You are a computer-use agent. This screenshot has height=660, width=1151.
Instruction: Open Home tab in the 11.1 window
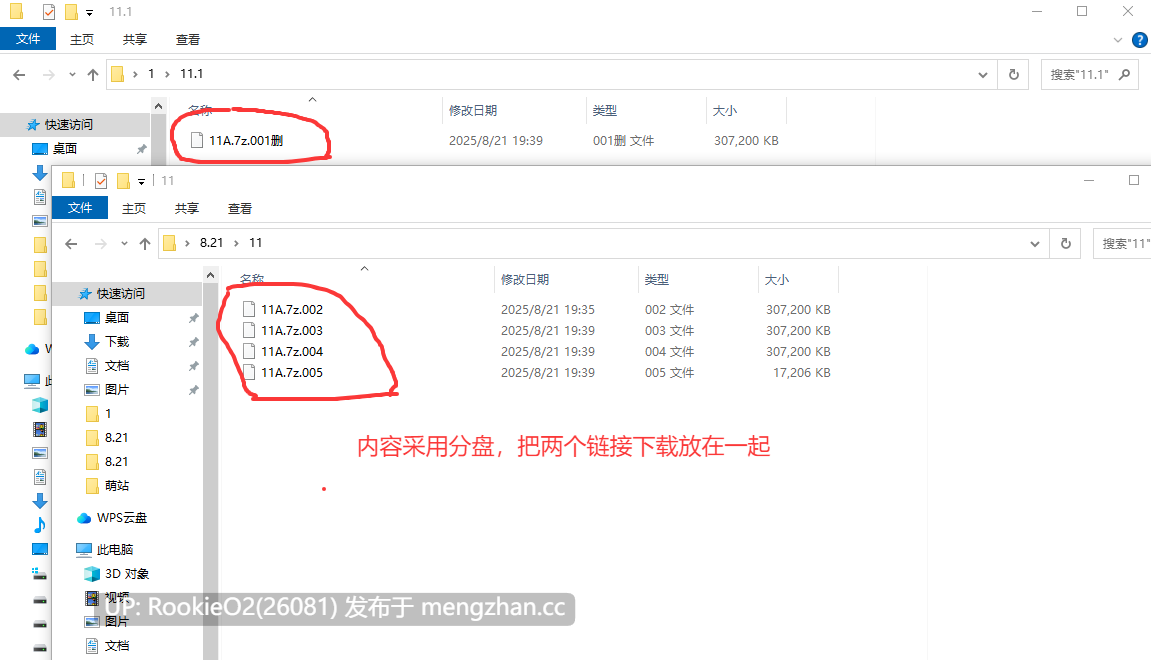point(81,40)
